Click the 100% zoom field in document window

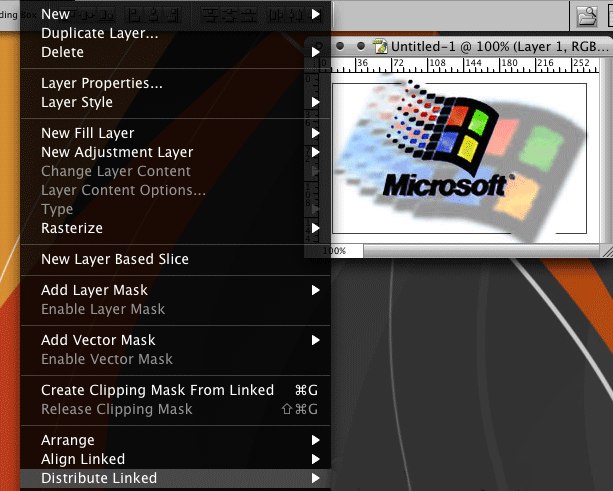(339, 251)
